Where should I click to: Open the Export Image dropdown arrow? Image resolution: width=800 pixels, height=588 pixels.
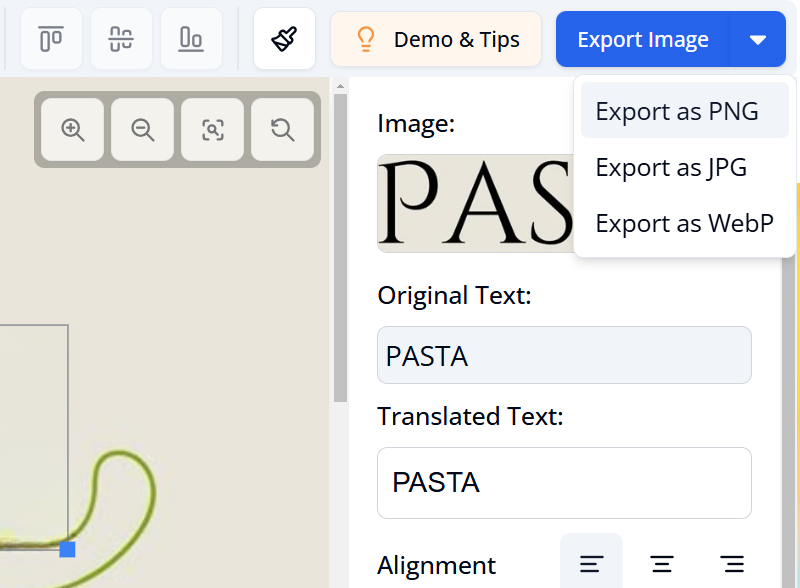coord(758,38)
